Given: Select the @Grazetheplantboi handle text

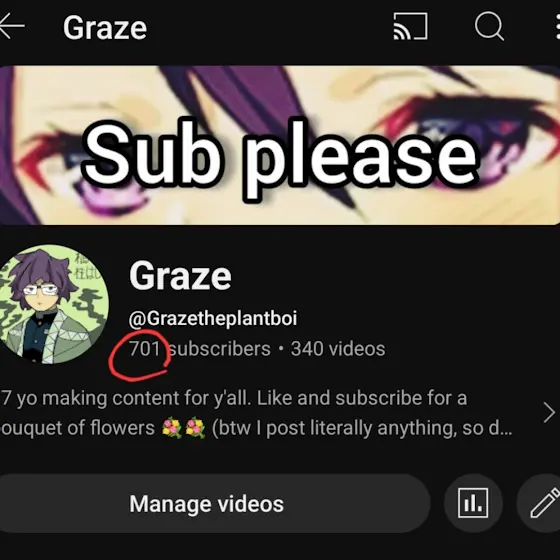Looking at the screenshot, I should (213, 318).
